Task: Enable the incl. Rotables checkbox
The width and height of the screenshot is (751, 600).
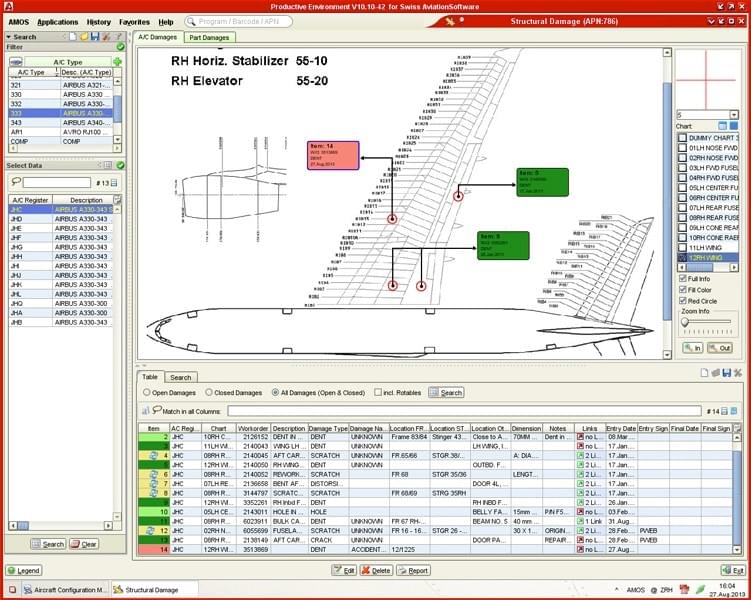Action: 378,393
